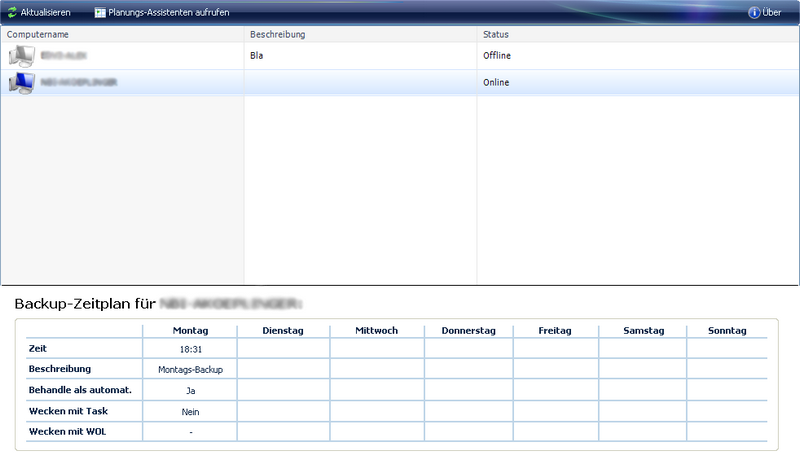
Task: Select the 'Bla' description cell
Action: click(x=257, y=56)
